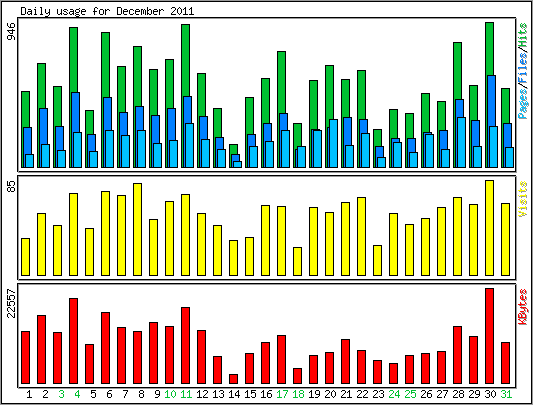
Task: Click green day 31 label
Action: pyautogui.click(x=506, y=394)
